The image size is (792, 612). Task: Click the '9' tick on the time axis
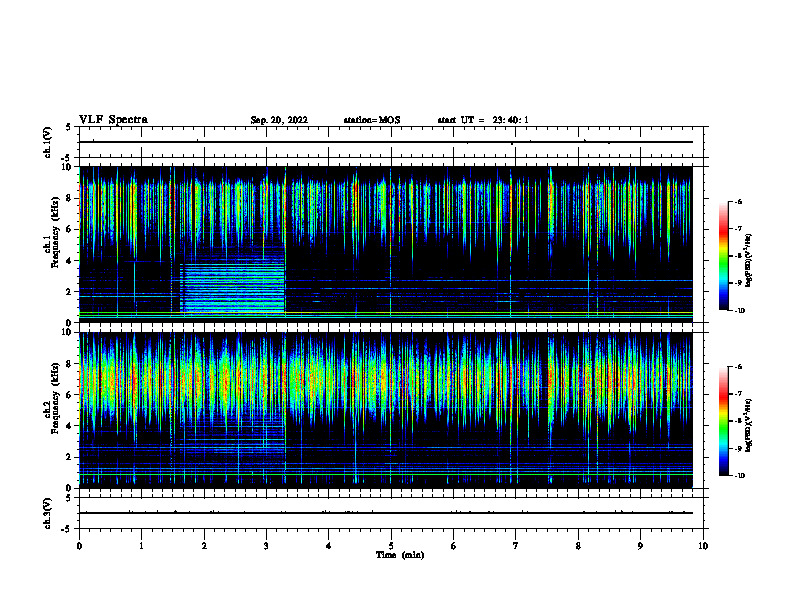click(640, 546)
